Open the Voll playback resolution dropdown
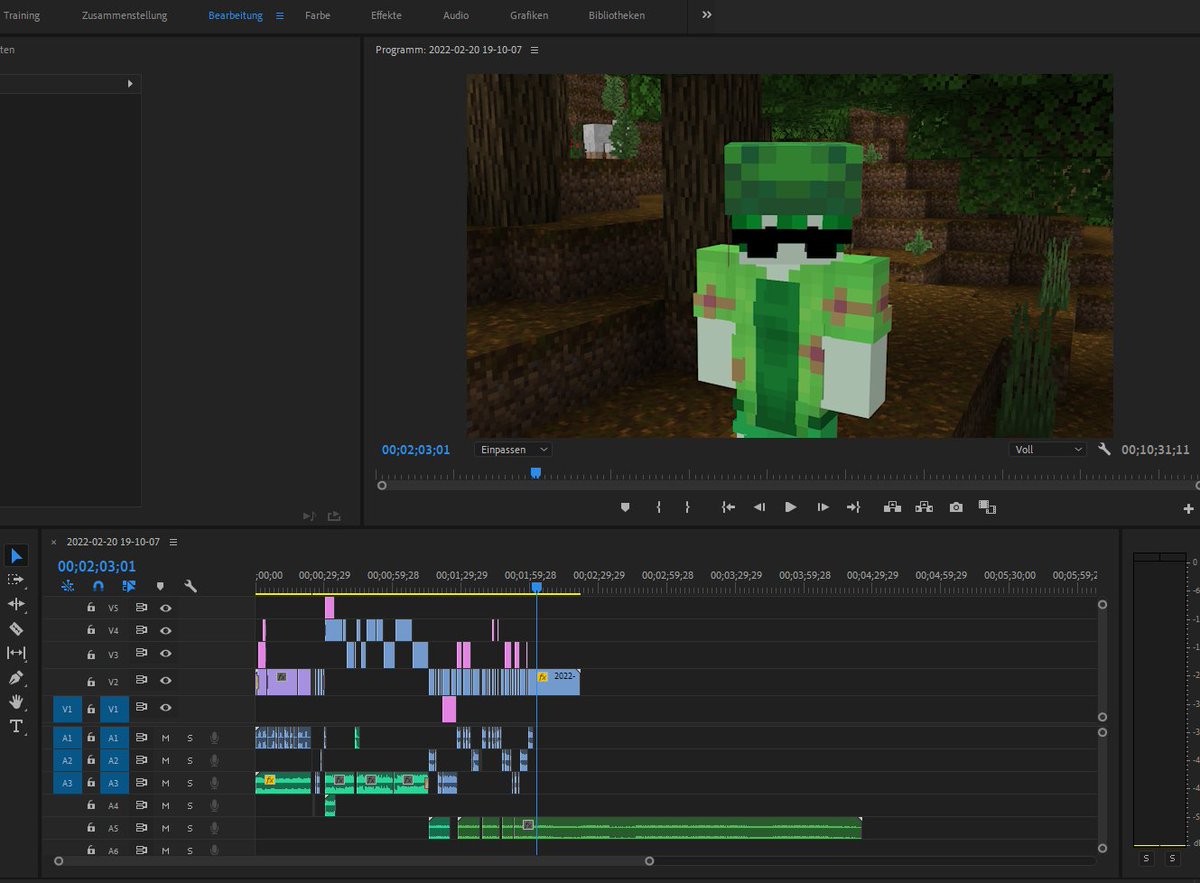Image resolution: width=1200 pixels, height=883 pixels. 1047,450
